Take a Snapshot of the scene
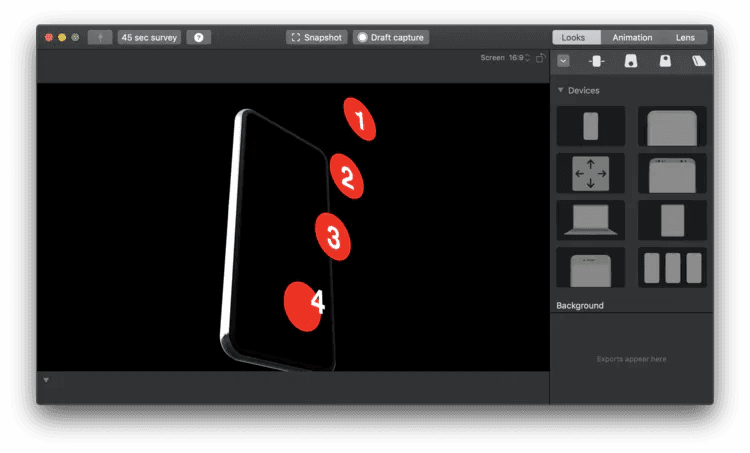 317,37
